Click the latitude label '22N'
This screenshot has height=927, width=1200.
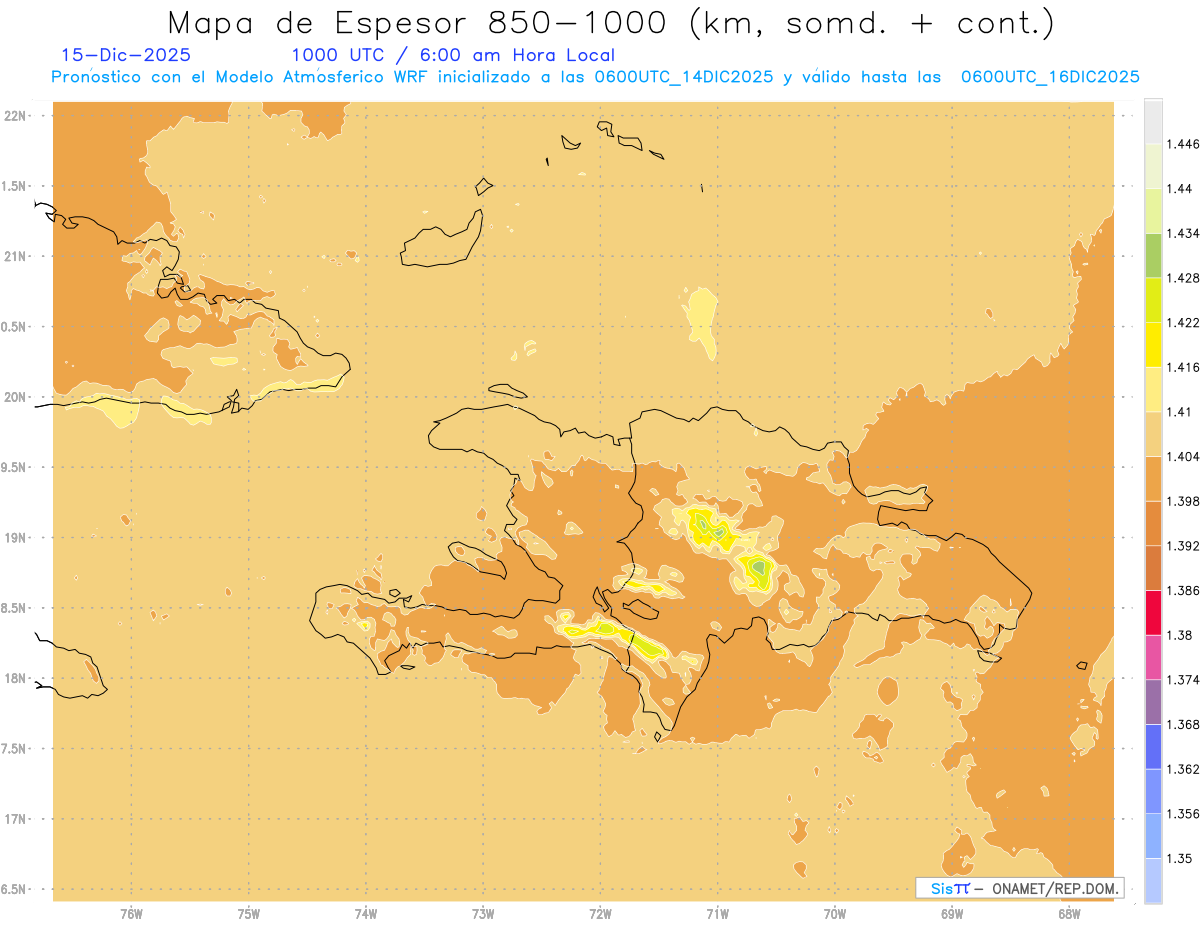click(15, 115)
